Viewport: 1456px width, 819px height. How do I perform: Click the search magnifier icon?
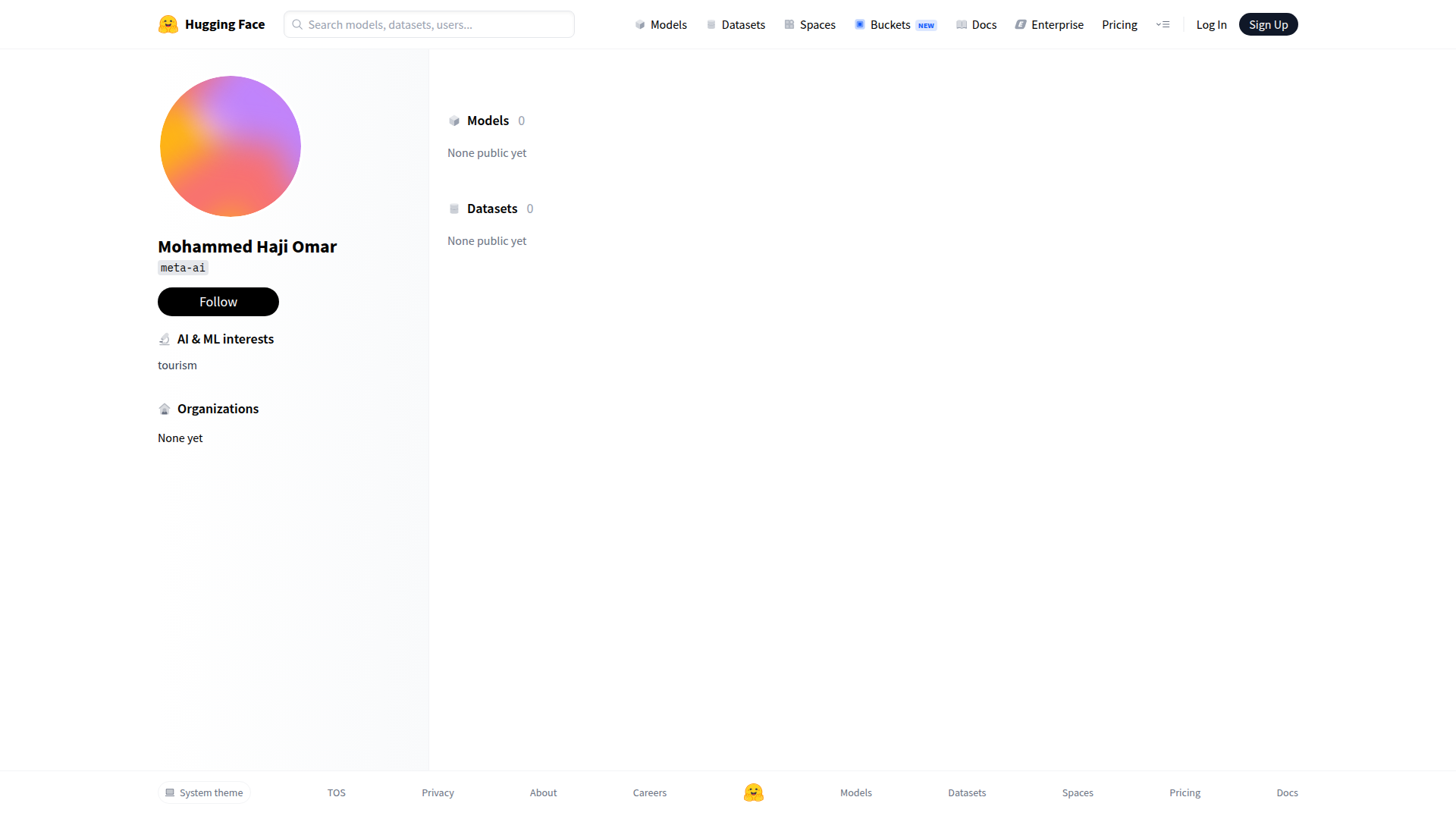coord(297,24)
